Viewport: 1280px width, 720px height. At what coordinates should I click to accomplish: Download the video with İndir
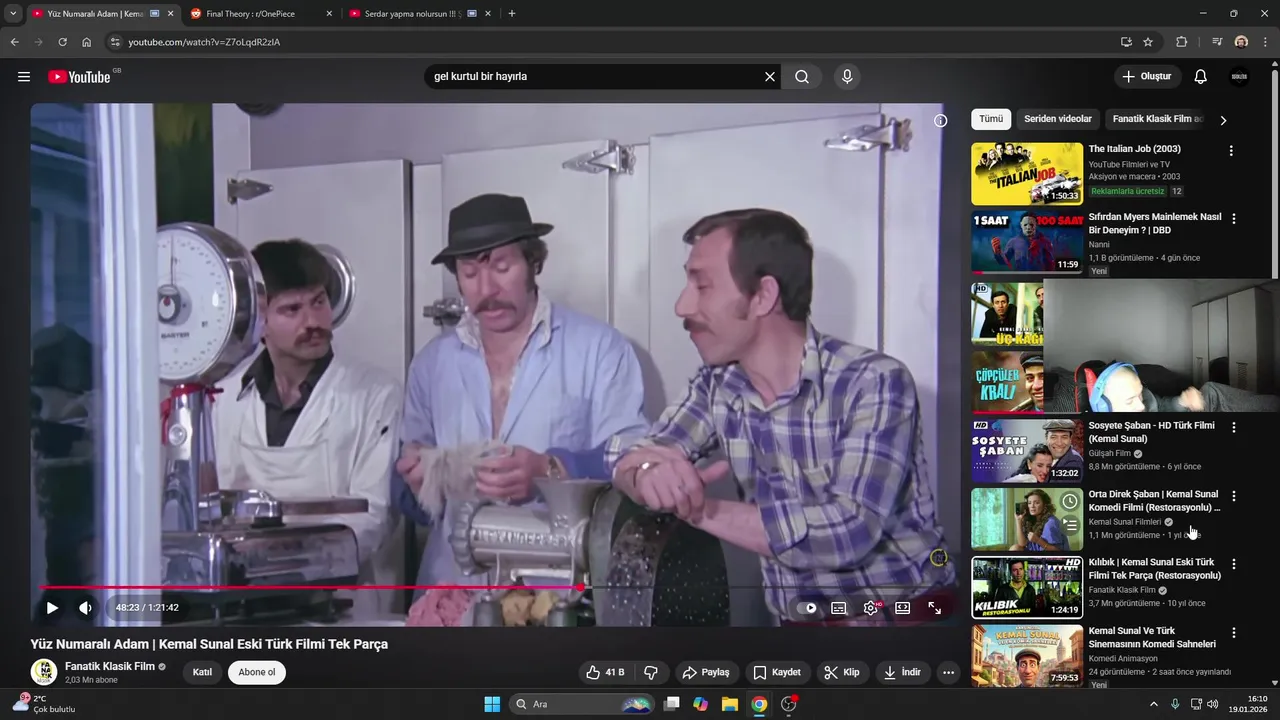click(902, 672)
